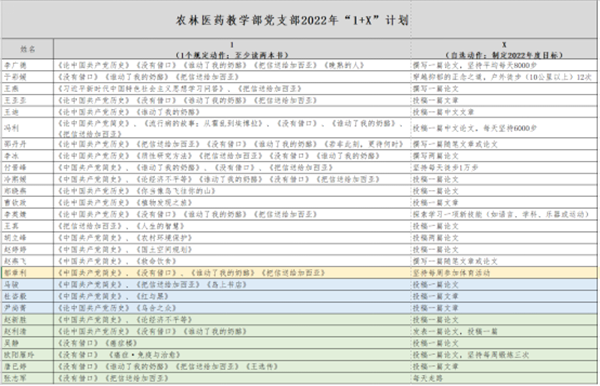Screen dimensions: 600x386
Task: Select the name cell 马骏 in blue row
Action: tap(28, 285)
